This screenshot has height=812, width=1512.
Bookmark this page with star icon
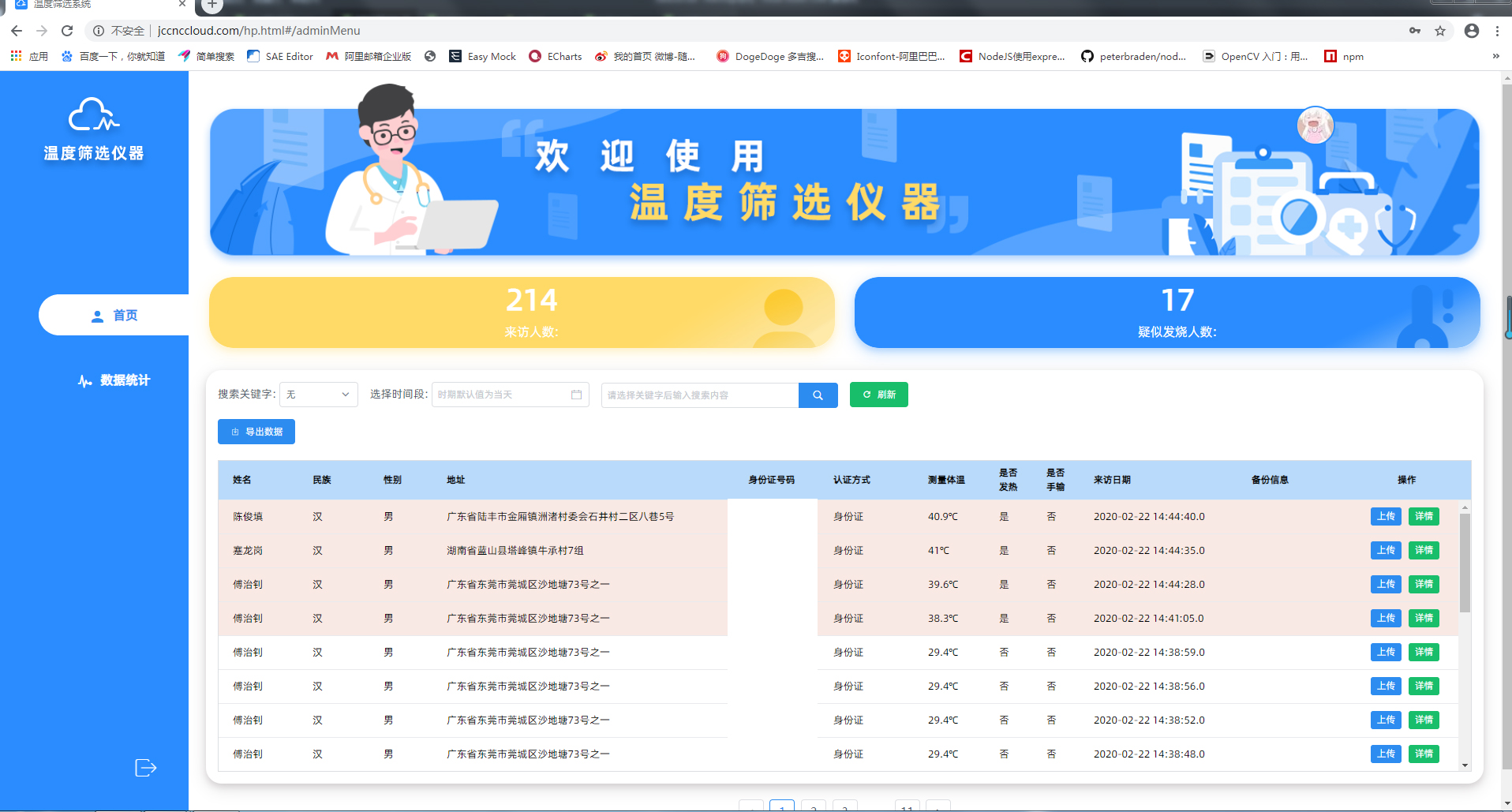click(1440, 31)
